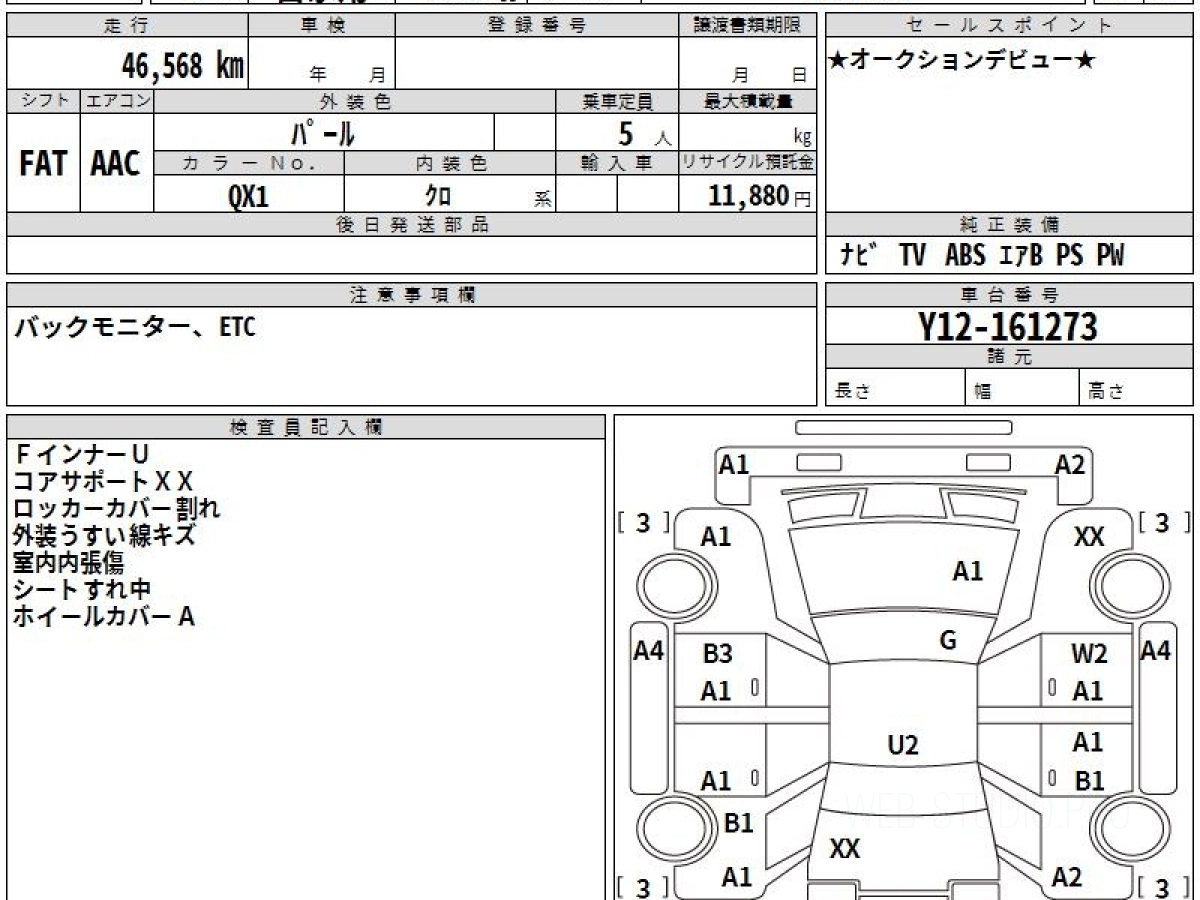This screenshot has height=900, width=1200.
Task: Click the 輸入車 header
Action: click(x=617, y=163)
